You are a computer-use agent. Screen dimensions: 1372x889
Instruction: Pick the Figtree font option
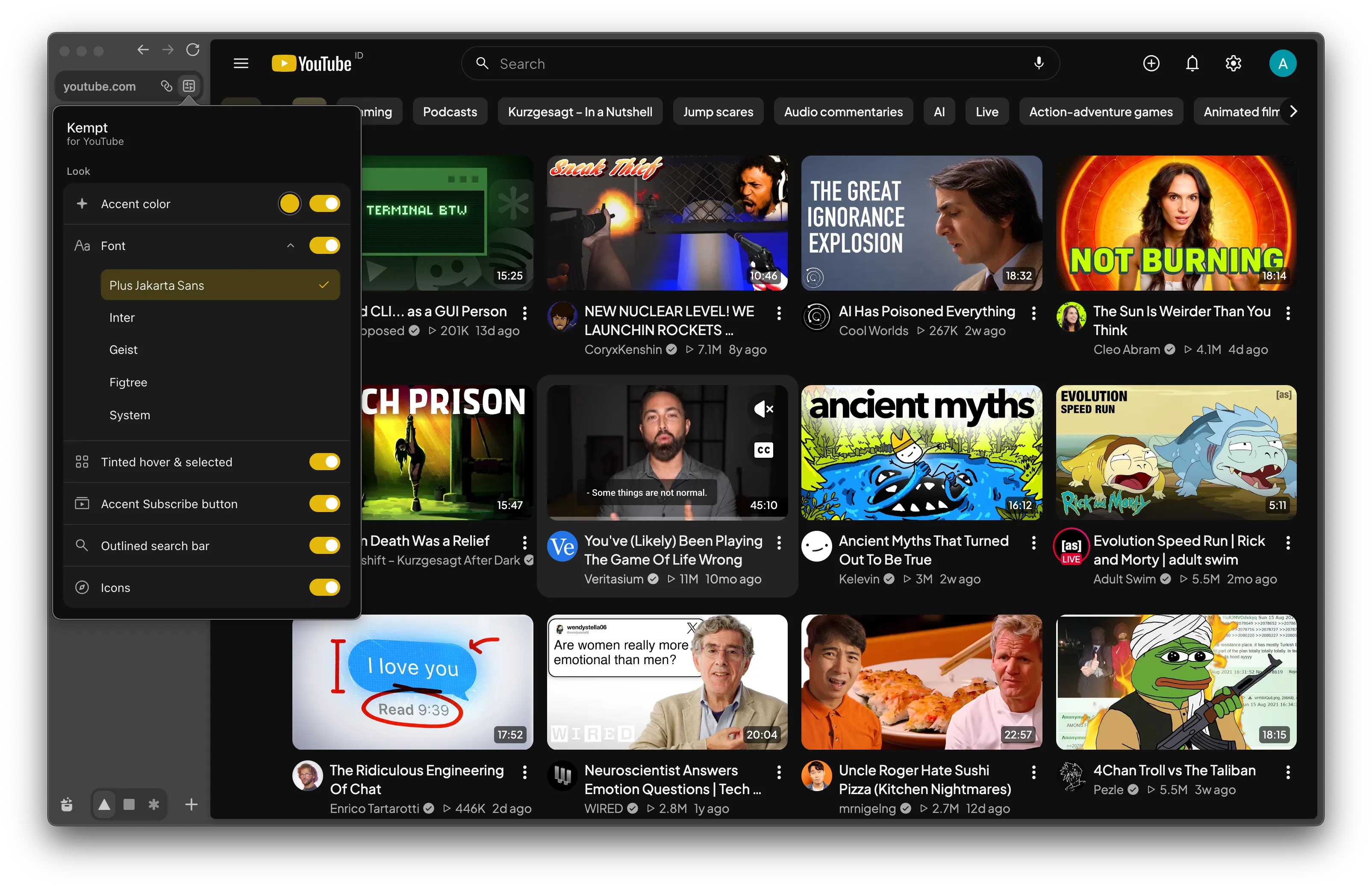pos(220,383)
